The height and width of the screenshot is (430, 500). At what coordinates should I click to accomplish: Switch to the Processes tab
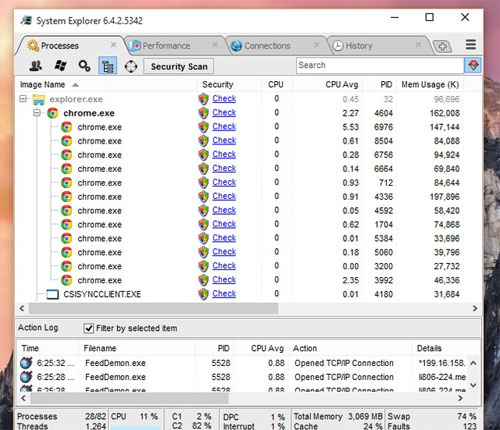coord(59,46)
